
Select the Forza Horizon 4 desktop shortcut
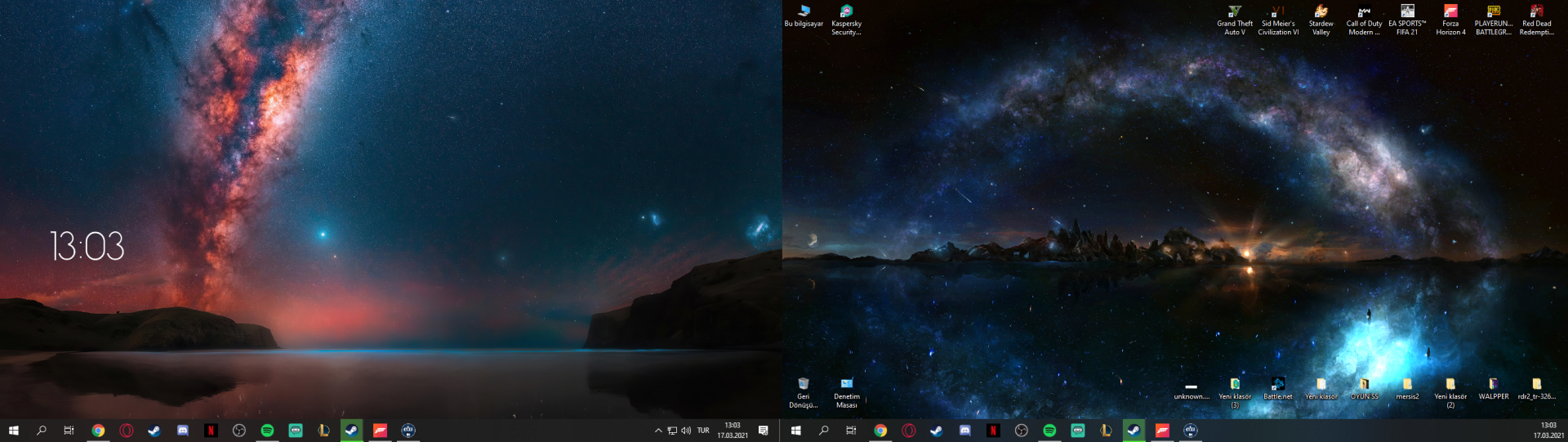(x=1450, y=20)
